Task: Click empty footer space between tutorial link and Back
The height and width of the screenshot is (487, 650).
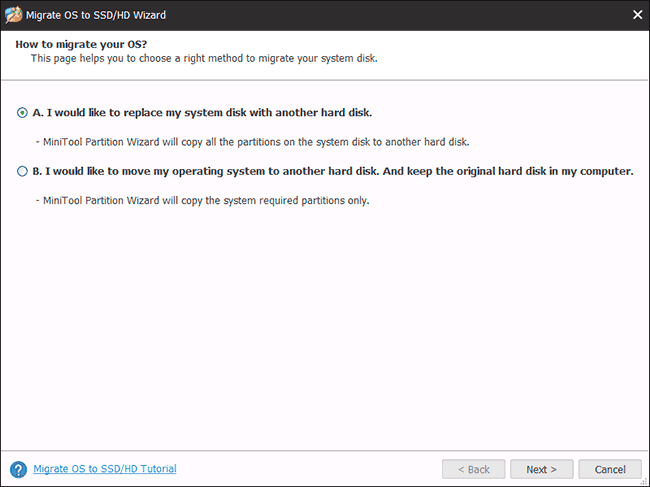Action: [310, 469]
